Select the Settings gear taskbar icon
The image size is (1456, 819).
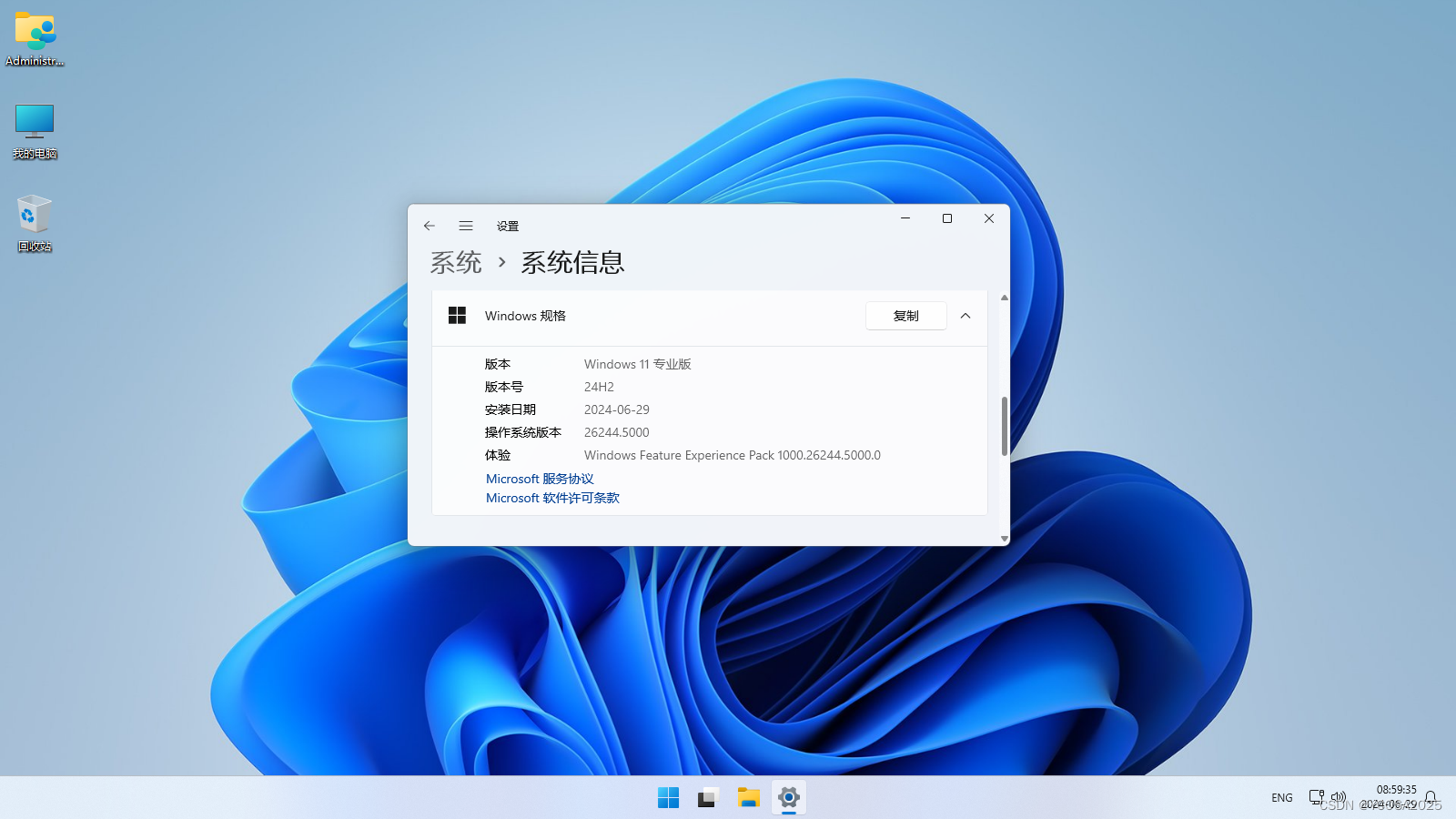tap(788, 798)
